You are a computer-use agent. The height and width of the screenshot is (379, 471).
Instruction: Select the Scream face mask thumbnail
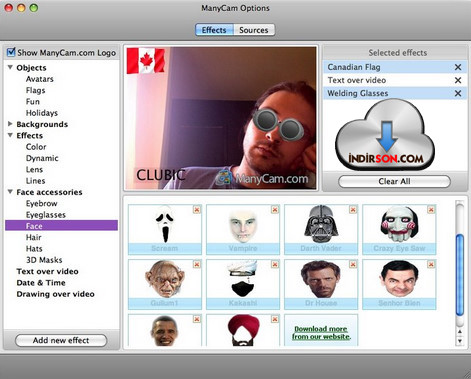click(x=165, y=229)
